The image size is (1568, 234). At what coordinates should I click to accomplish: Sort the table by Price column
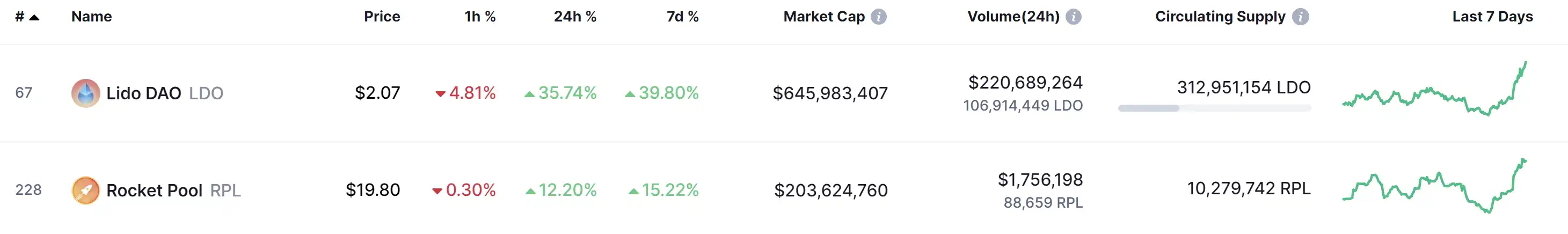tap(382, 17)
